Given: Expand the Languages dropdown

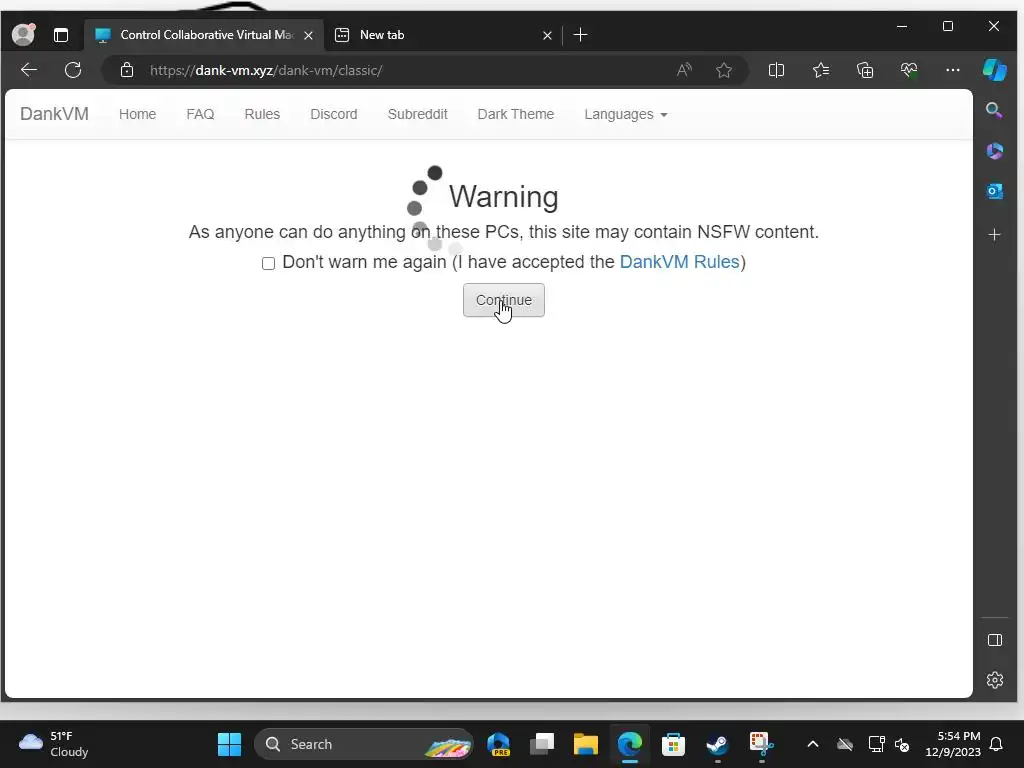Looking at the screenshot, I should click(626, 114).
